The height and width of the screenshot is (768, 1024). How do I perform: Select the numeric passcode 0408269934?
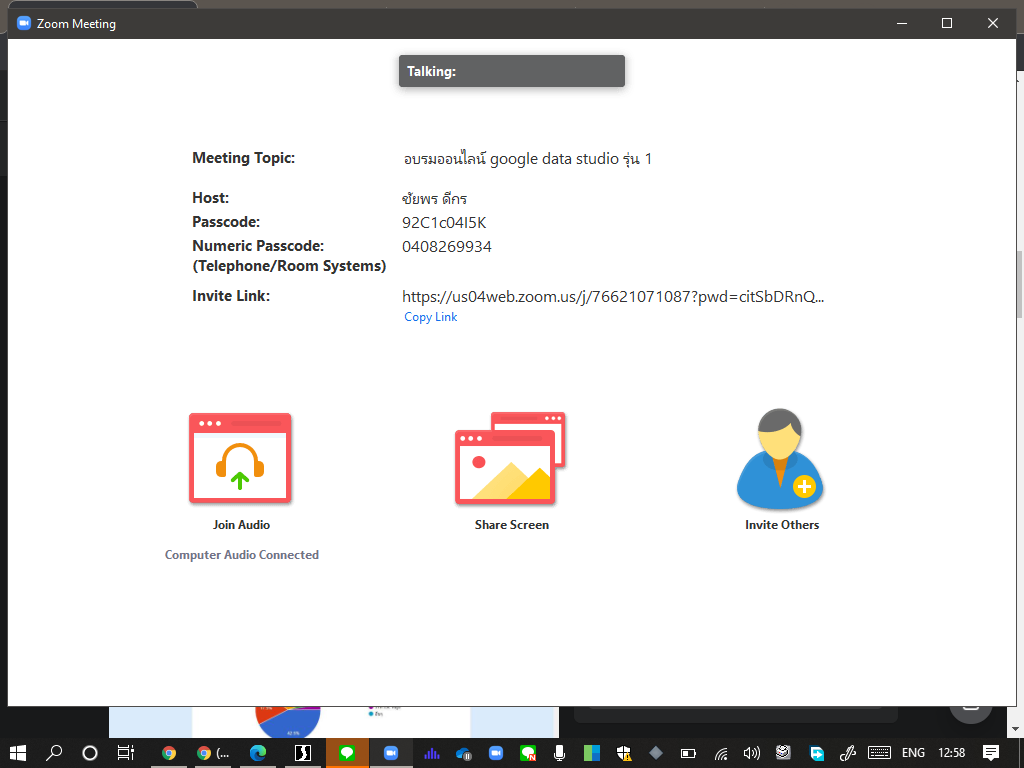point(447,247)
